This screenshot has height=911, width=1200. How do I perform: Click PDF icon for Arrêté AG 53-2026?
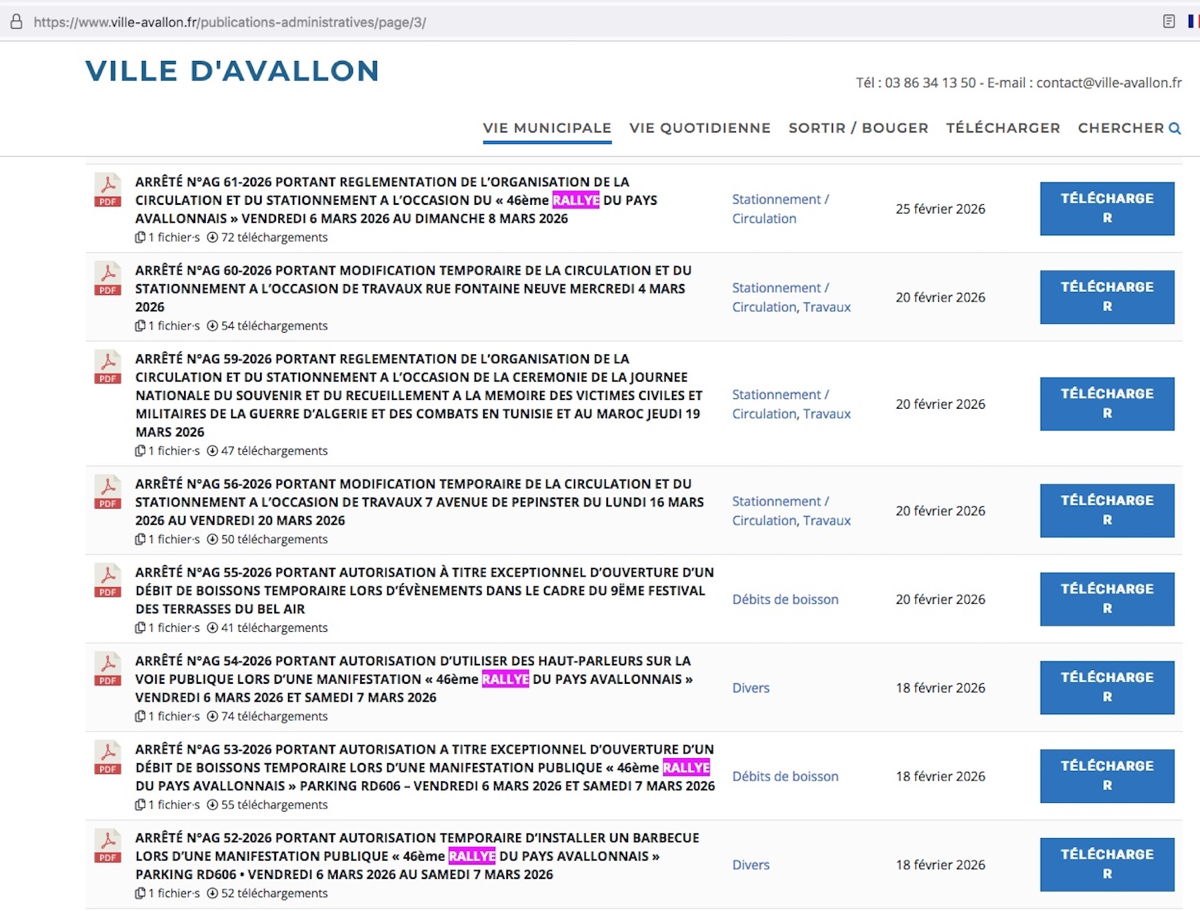pos(108,757)
